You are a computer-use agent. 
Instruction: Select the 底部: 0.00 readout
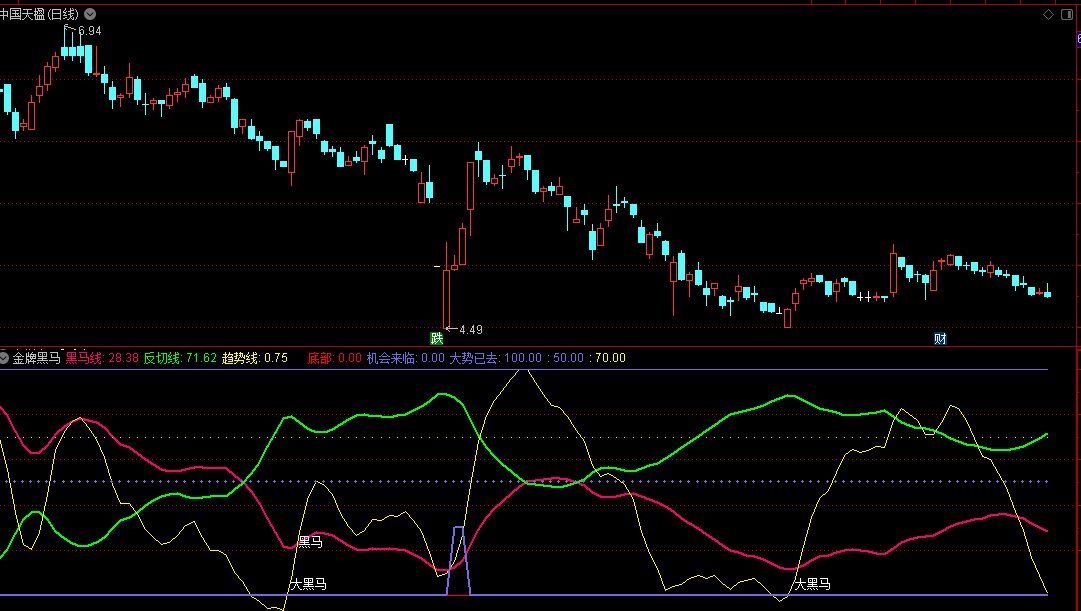click(334, 358)
